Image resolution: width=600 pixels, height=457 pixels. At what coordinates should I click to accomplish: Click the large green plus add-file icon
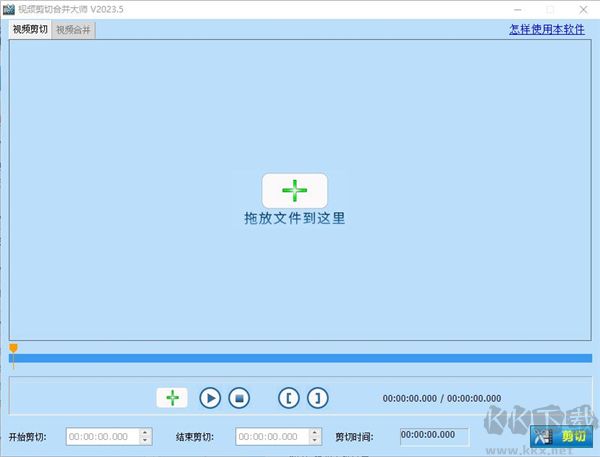tap(295, 190)
